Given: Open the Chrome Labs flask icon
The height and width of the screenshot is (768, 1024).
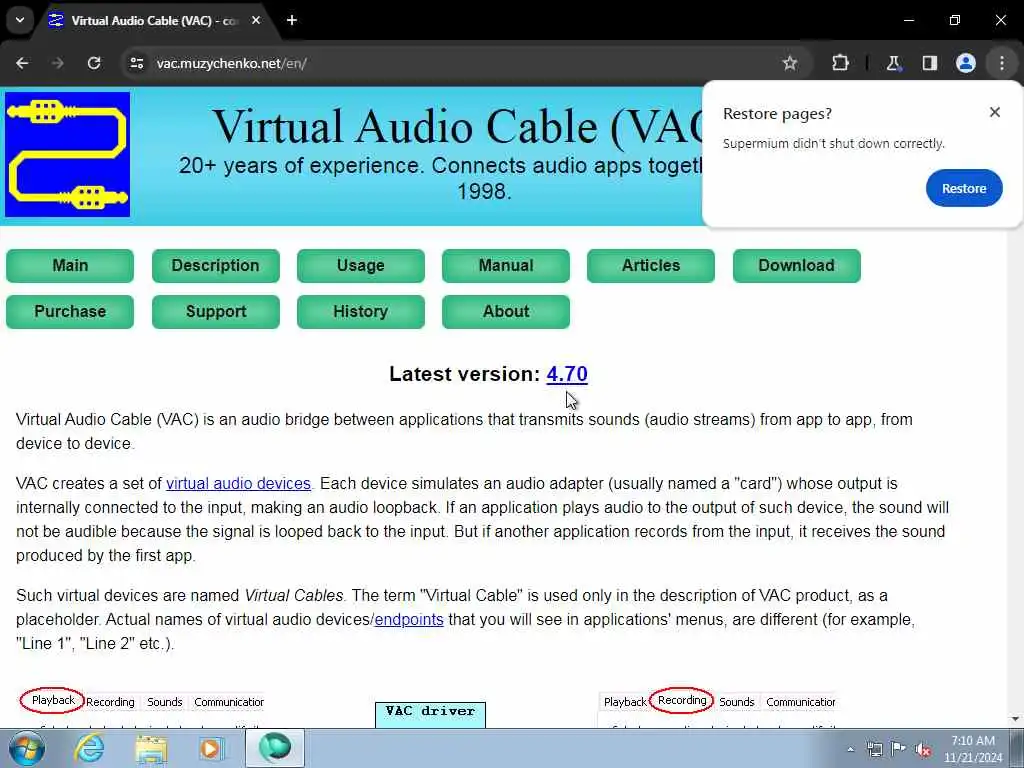Looking at the screenshot, I should 893,63.
